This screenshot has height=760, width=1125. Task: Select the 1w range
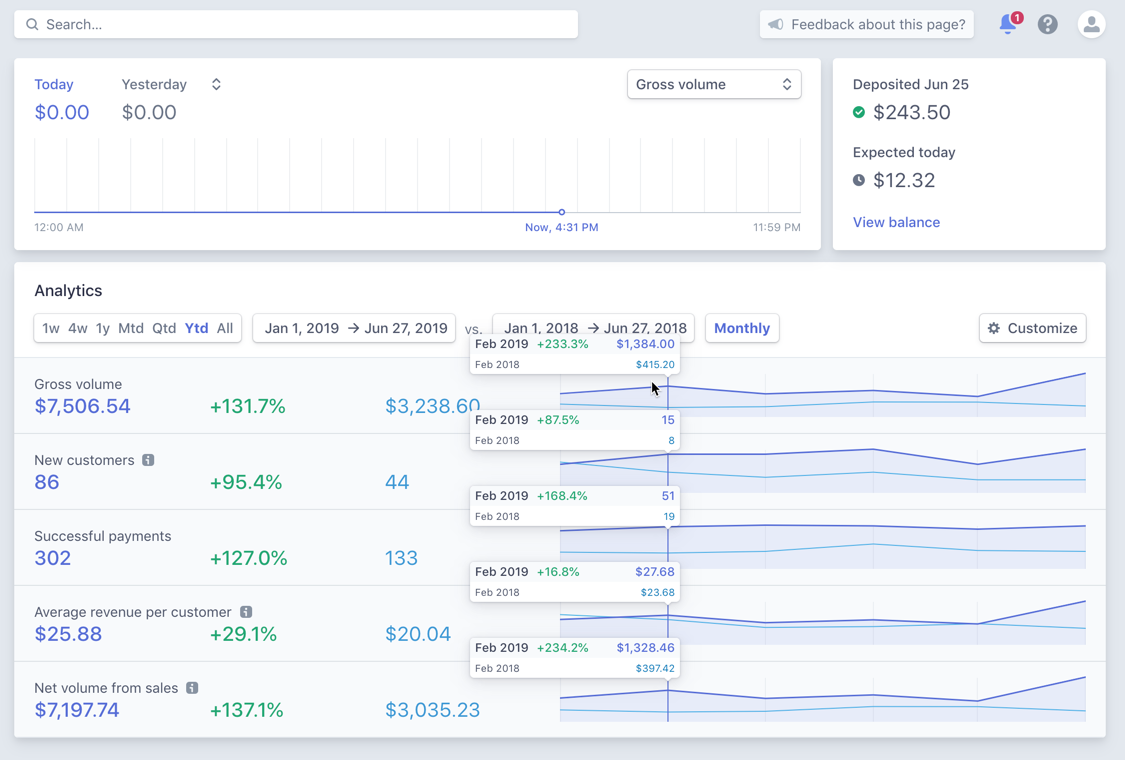(x=51, y=328)
